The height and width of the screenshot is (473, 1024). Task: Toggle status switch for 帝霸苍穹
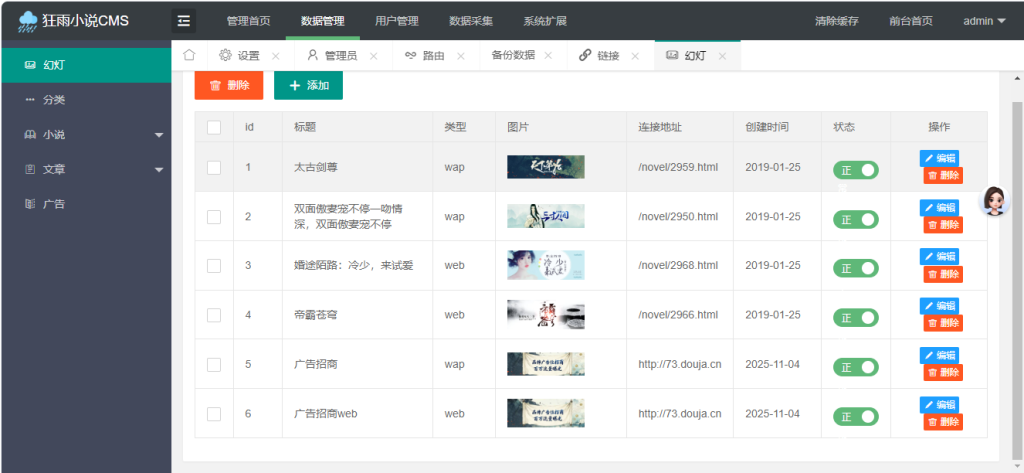click(x=856, y=318)
